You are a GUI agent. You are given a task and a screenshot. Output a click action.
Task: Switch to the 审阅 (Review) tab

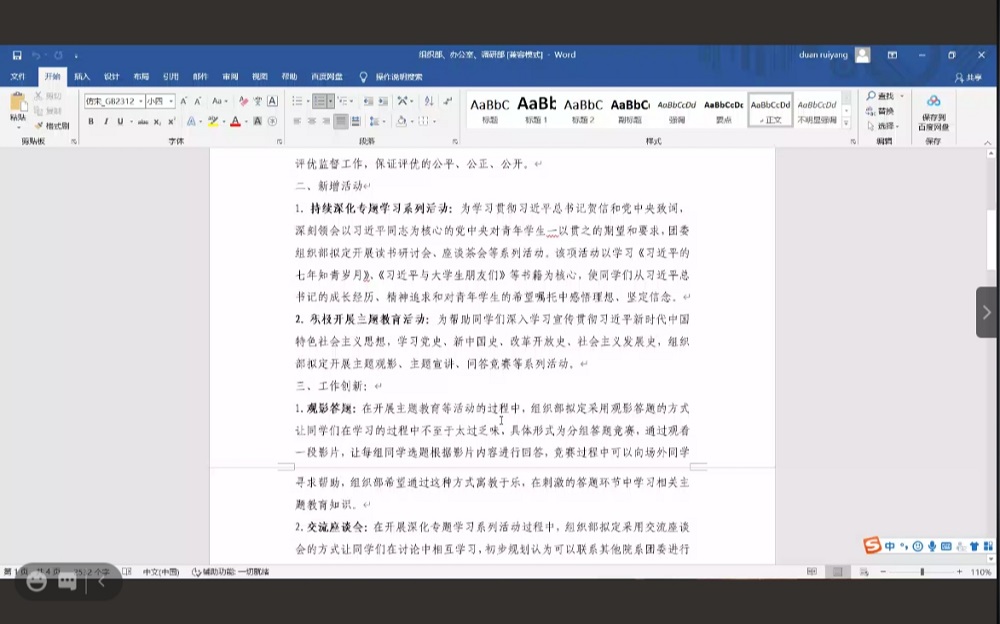(230, 76)
